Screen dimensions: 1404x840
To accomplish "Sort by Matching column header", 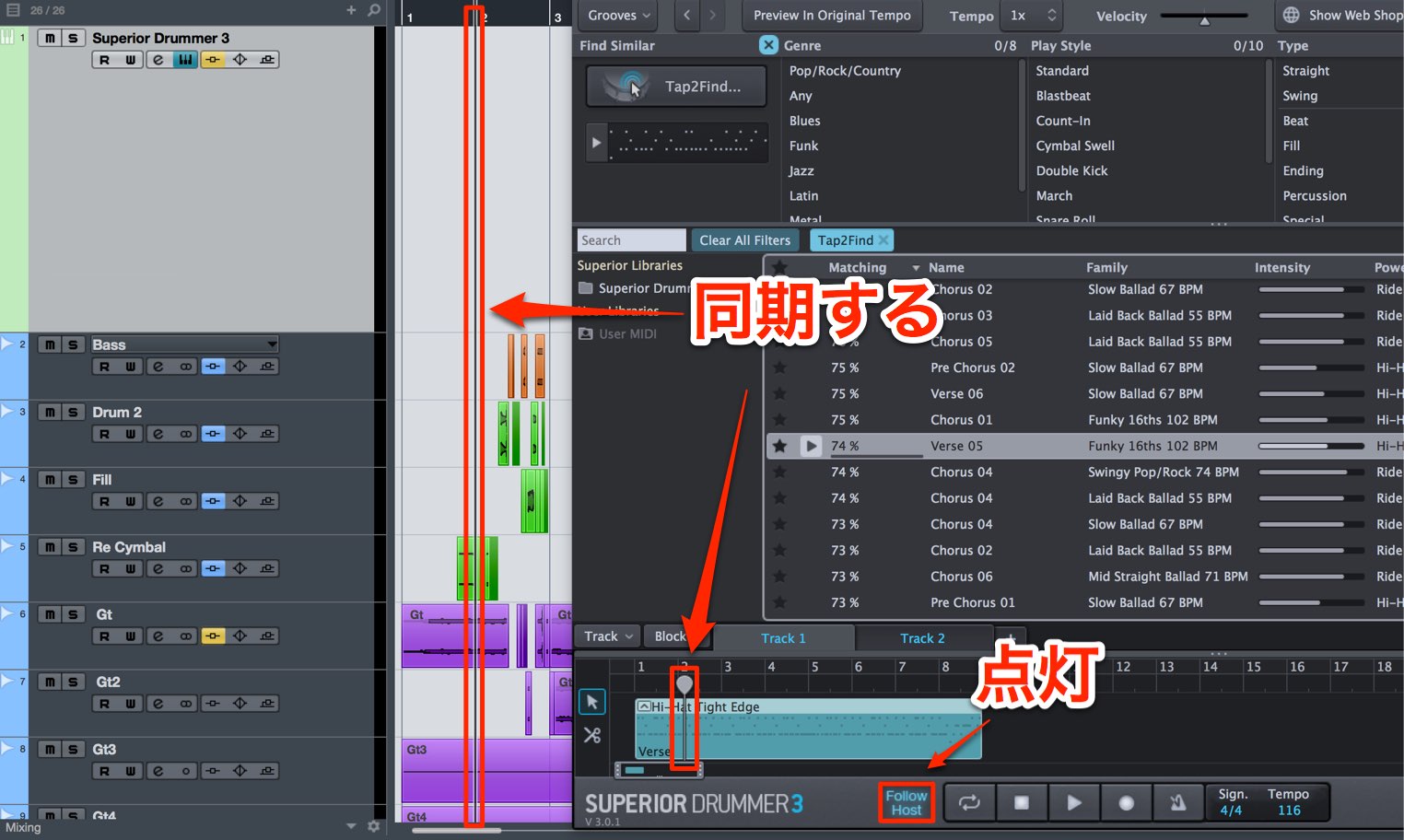I will (x=858, y=267).
